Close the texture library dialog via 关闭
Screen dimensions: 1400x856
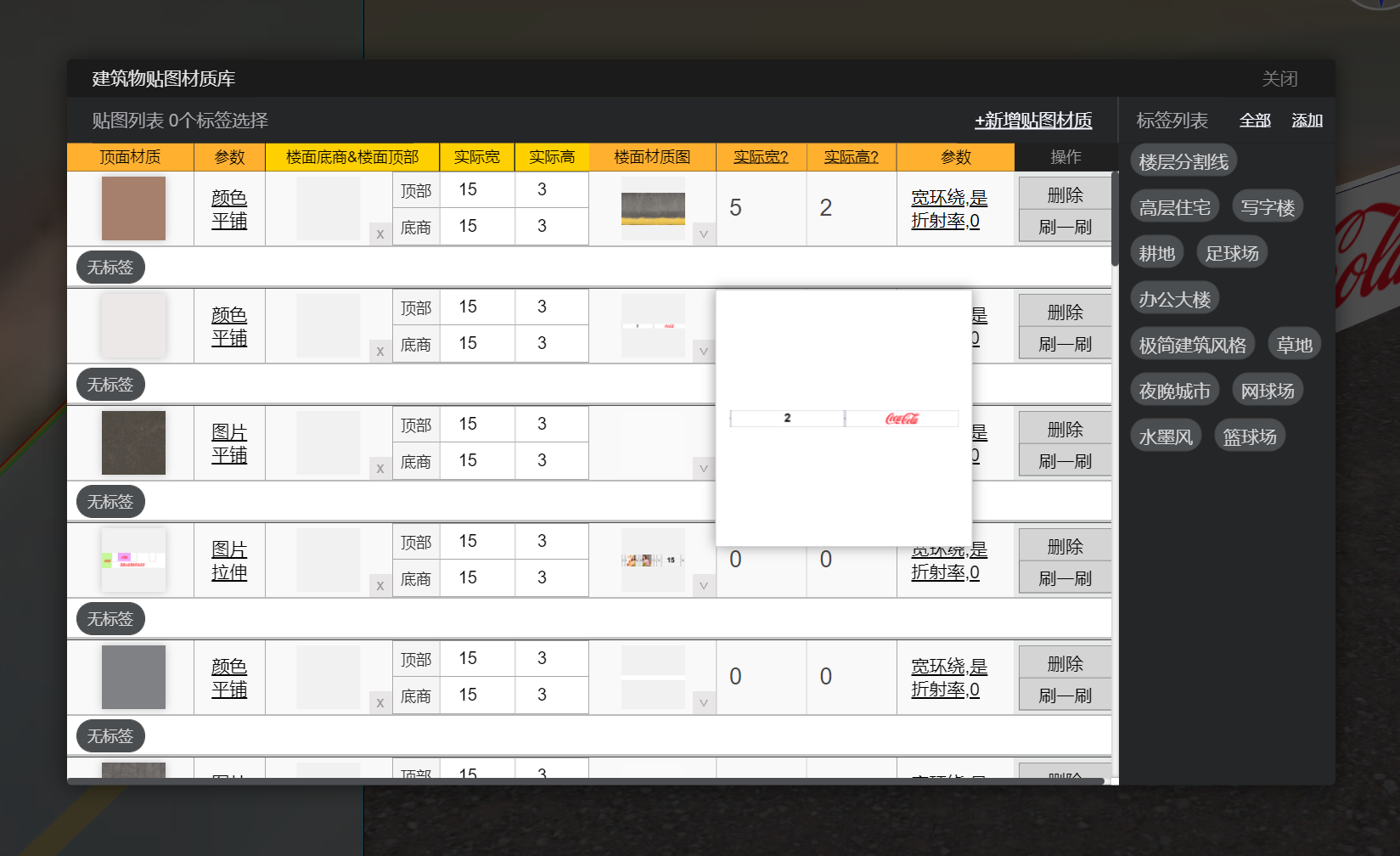point(1279,79)
